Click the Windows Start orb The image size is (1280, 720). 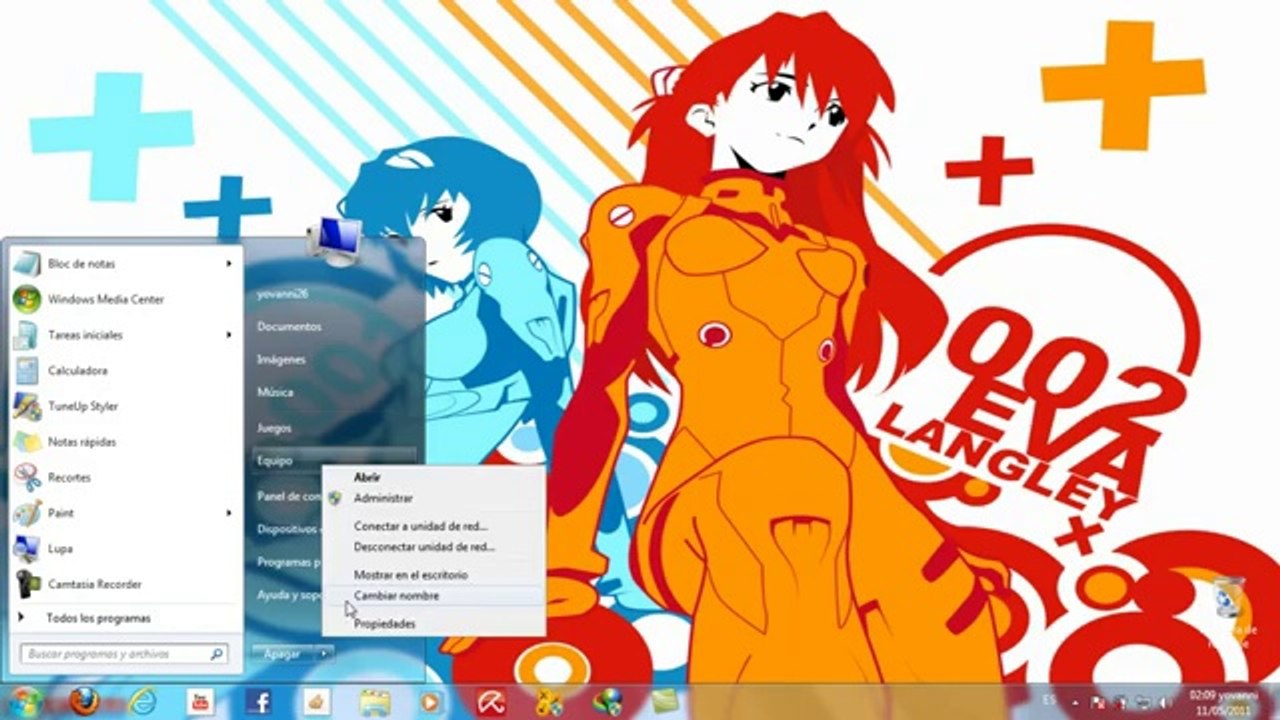[x=26, y=701]
